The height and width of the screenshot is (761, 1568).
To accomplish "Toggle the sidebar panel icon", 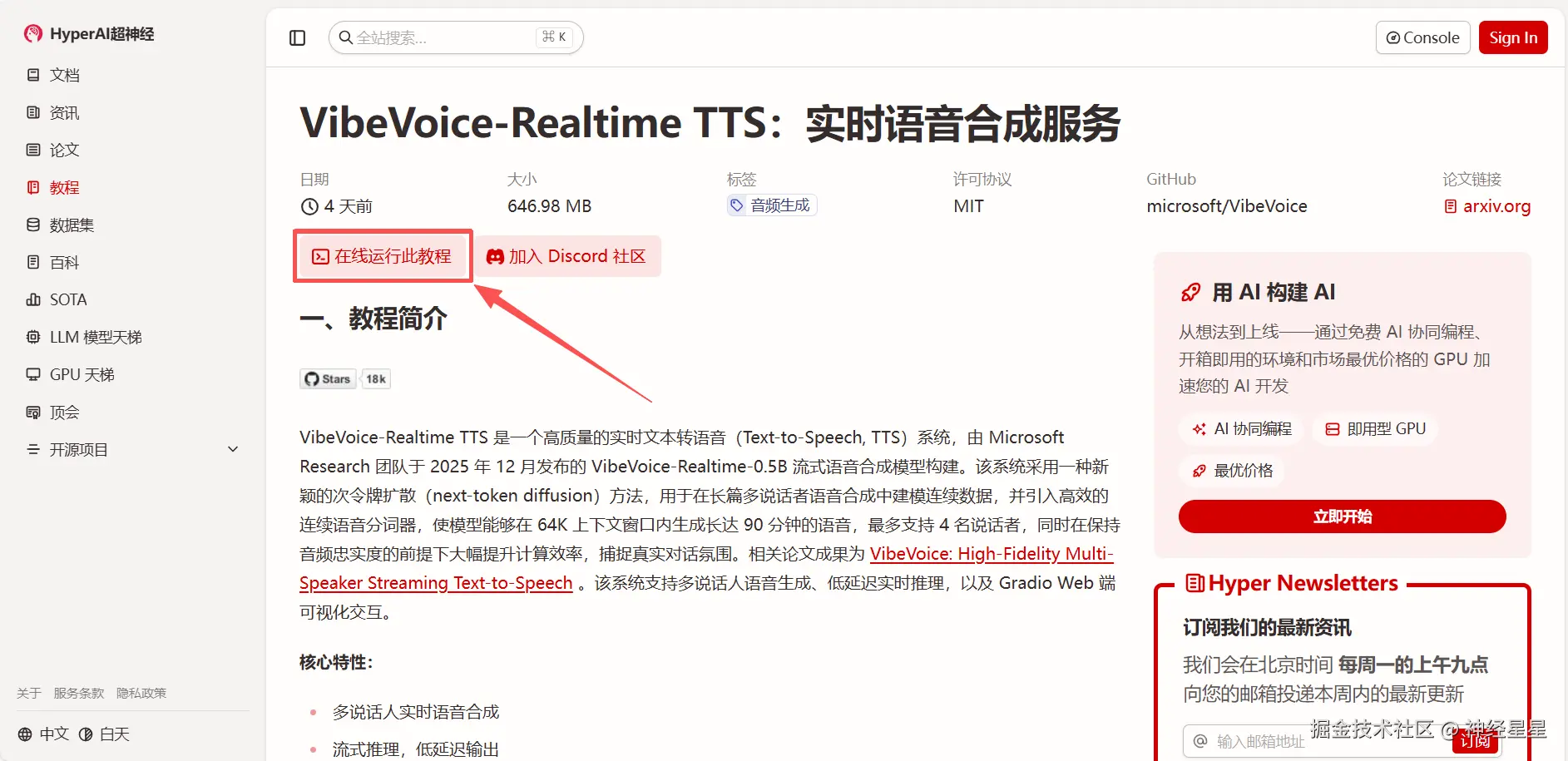I will point(297,37).
